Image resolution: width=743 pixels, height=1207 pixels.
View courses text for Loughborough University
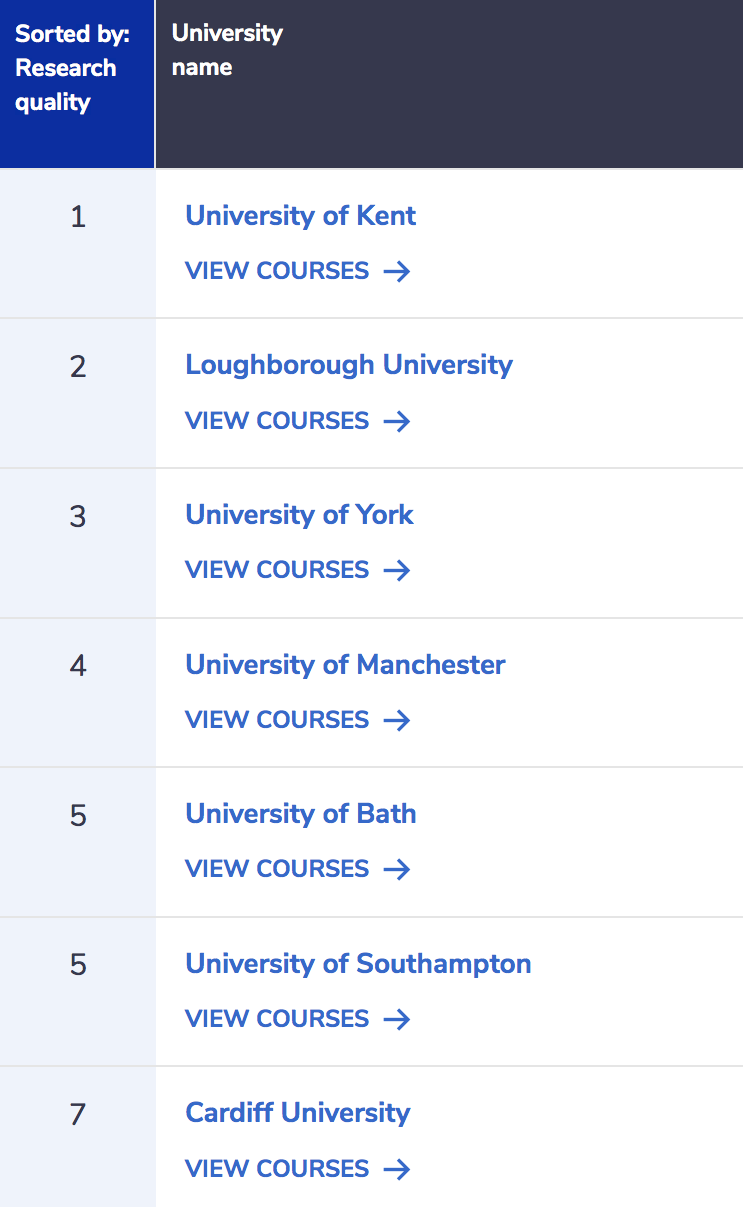pyautogui.click(x=277, y=421)
